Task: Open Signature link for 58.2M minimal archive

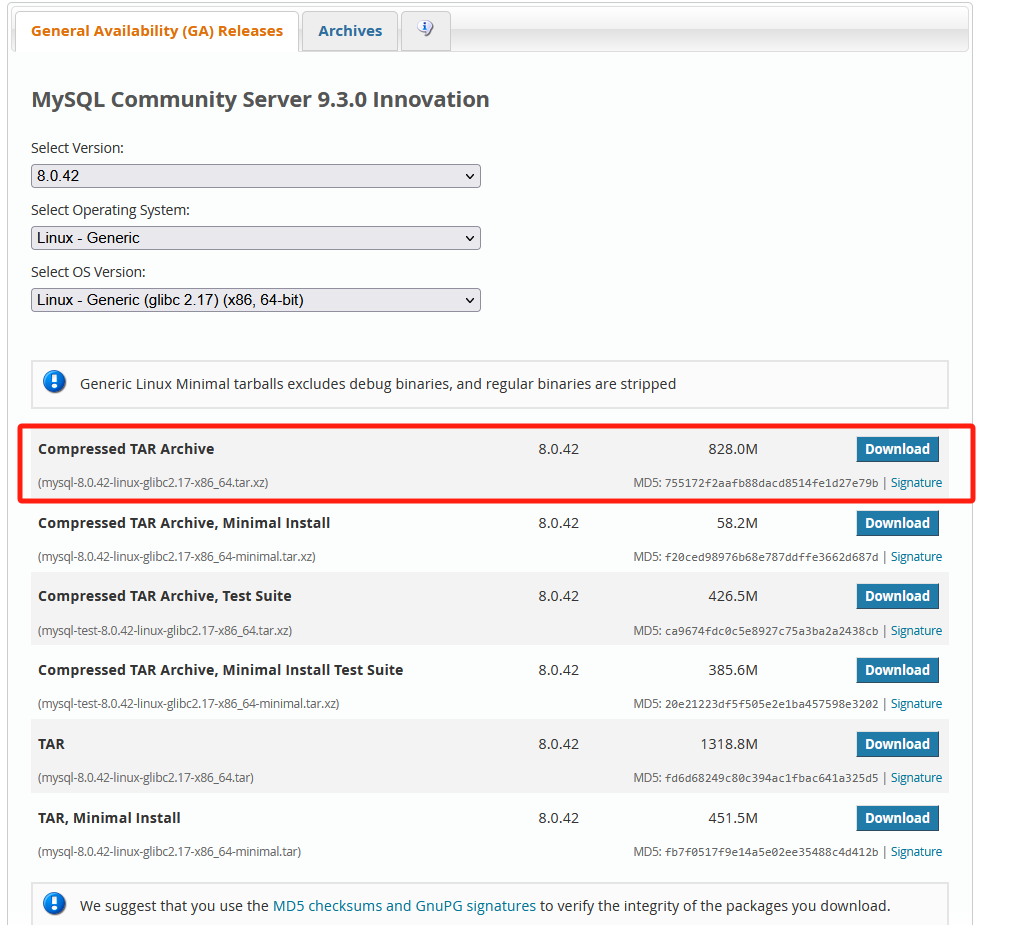Action: point(916,557)
